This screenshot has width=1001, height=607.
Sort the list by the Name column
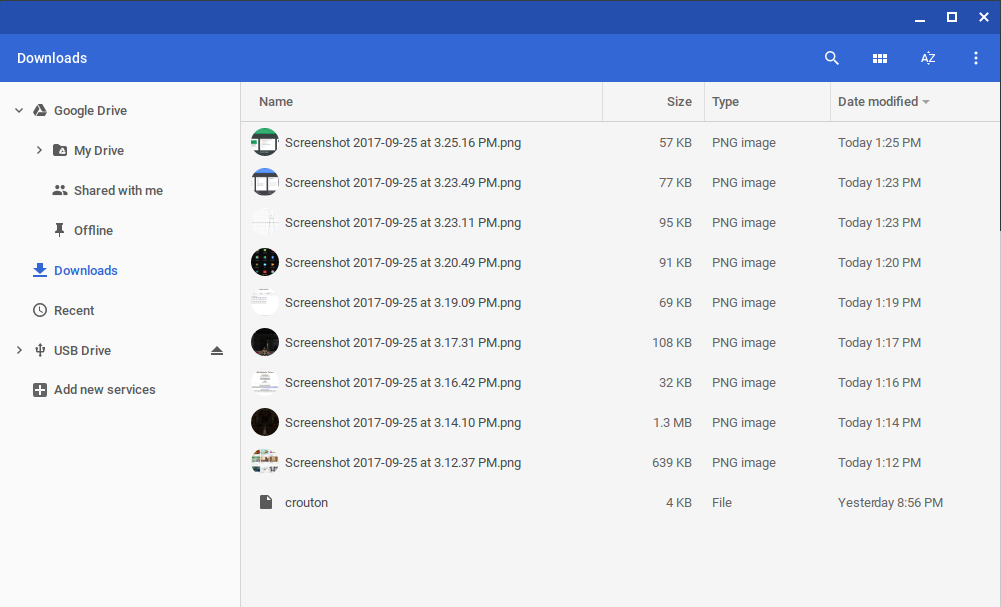tap(276, 101)
